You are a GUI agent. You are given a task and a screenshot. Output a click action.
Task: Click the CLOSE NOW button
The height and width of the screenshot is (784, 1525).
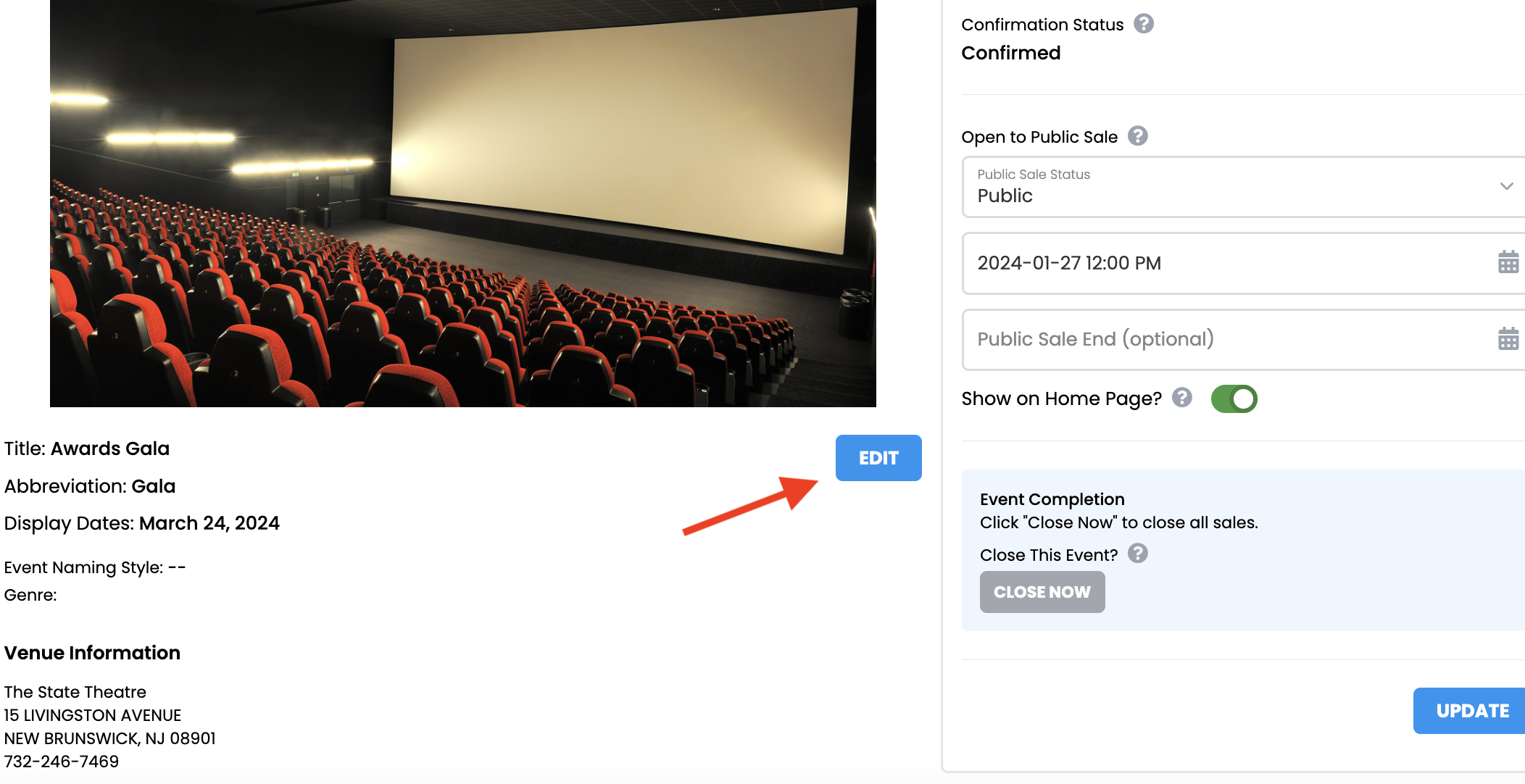(1042, 592)
